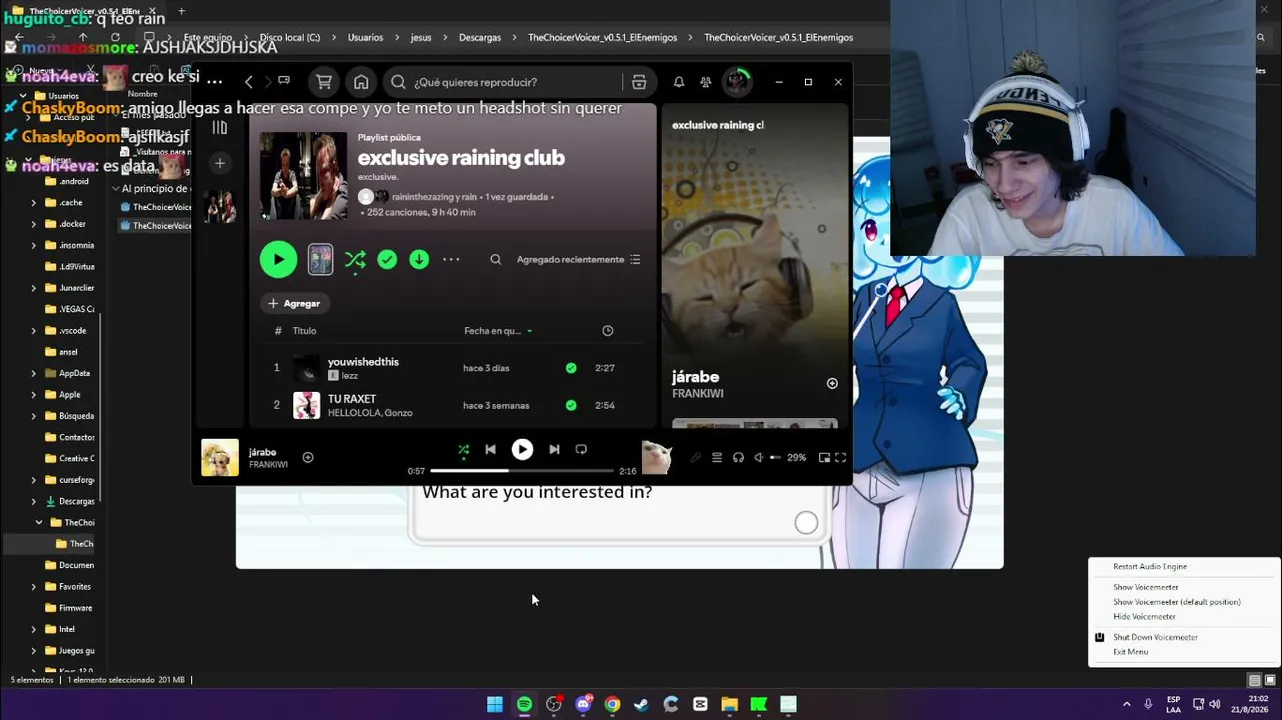Play the exclusive raining club playlist
The image size is (1282, 720).
pyautogui.click(x=278, y=260)
